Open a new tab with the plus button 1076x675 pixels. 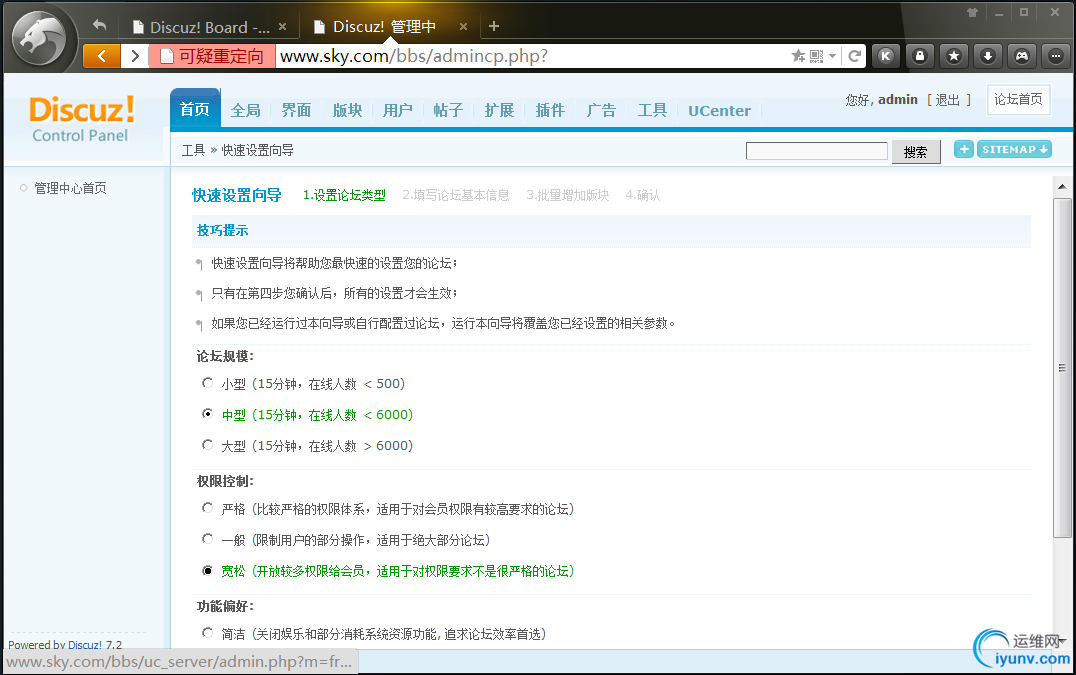(x=493, y=26)
